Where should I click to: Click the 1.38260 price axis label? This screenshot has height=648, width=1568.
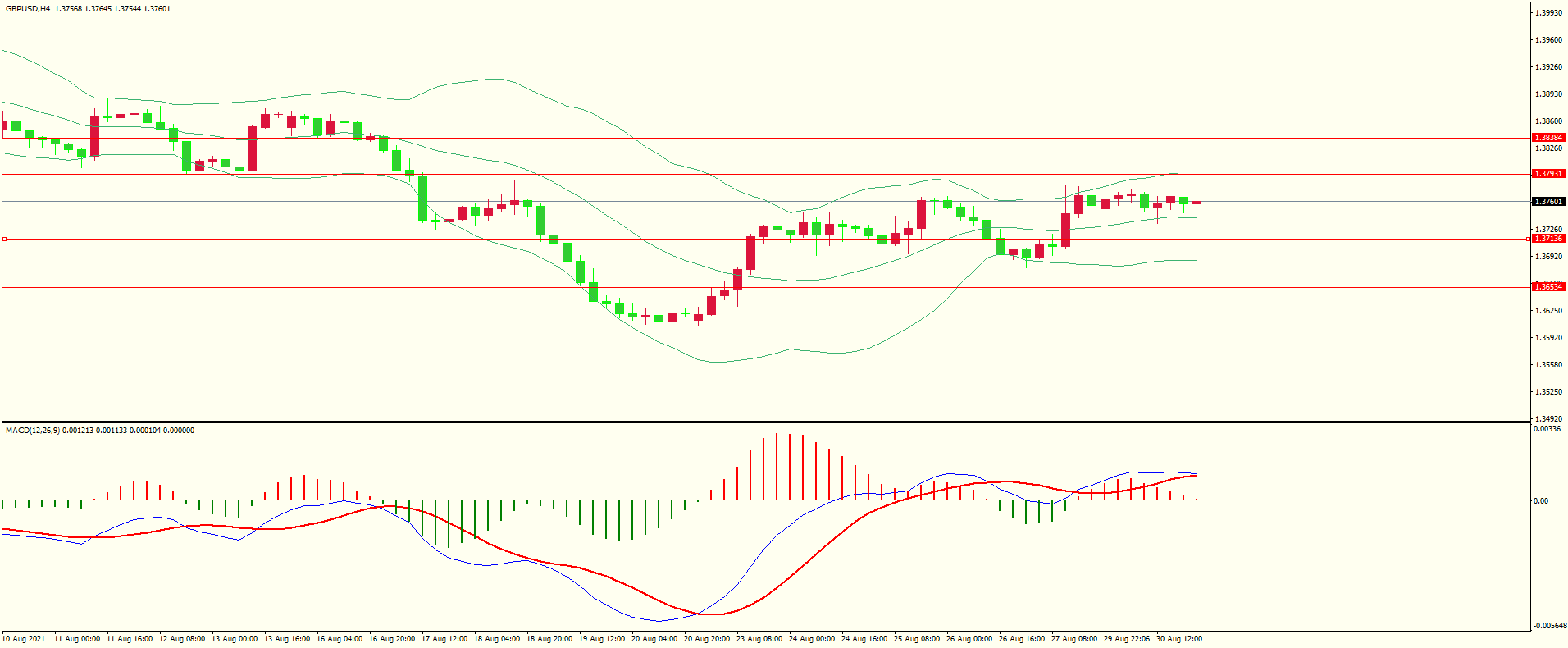coord(1548,148)
